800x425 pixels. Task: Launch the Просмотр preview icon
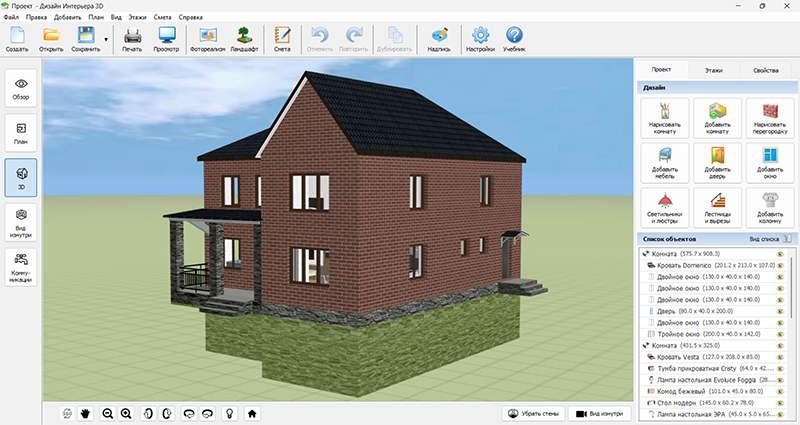click(x=166, y=39)
